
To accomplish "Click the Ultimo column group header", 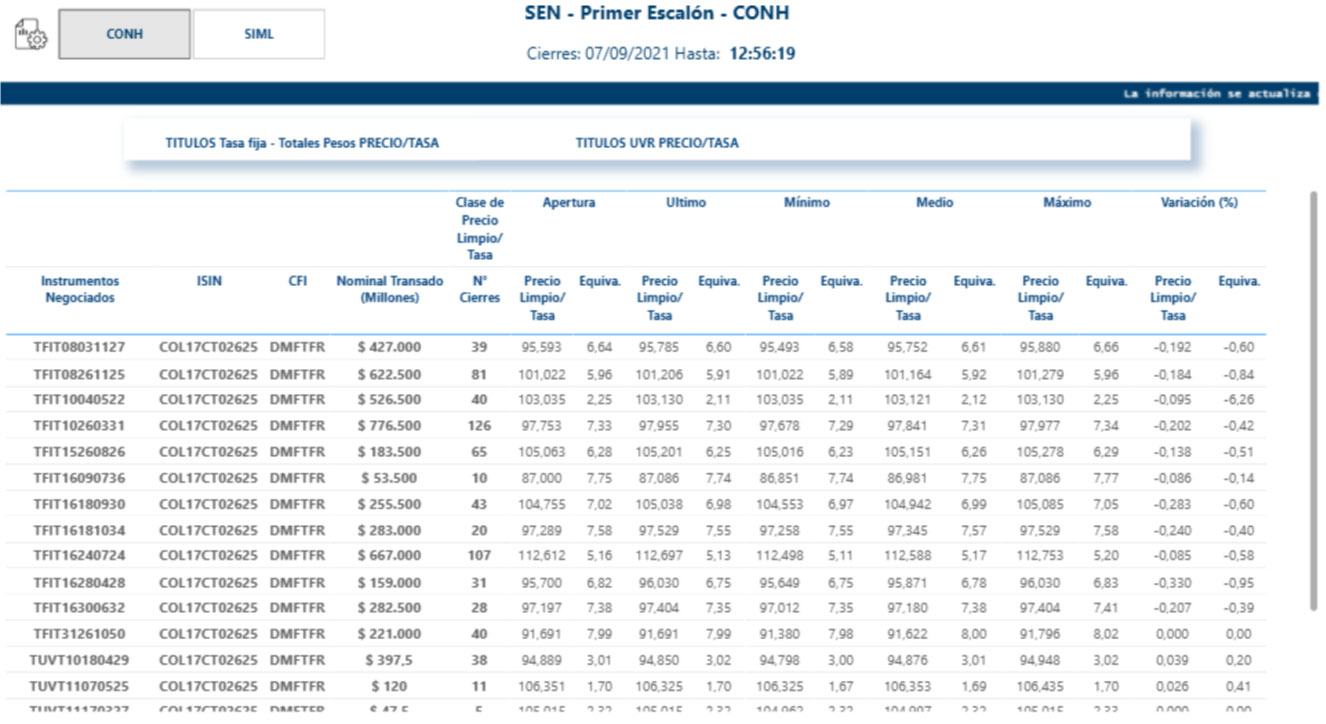I will (686, 203).
